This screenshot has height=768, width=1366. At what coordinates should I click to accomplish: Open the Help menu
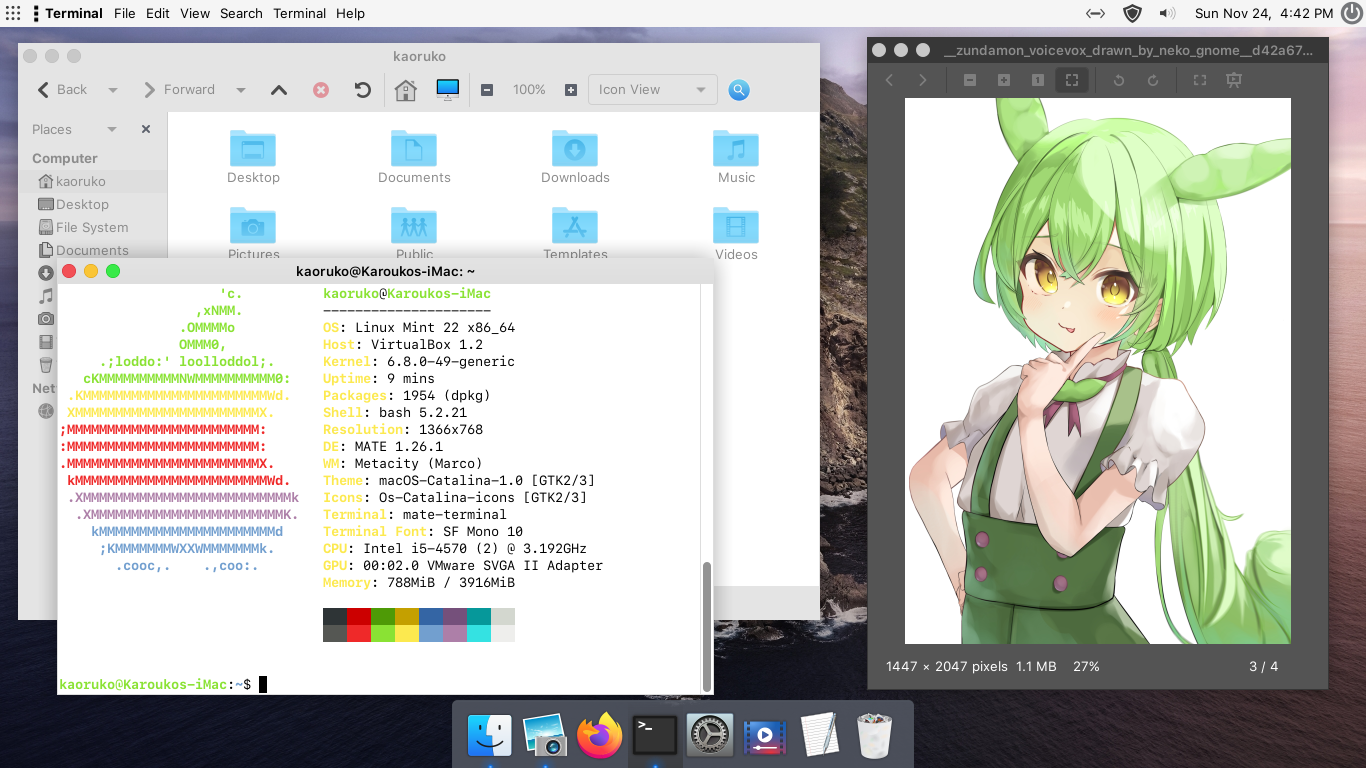(350, 13)
